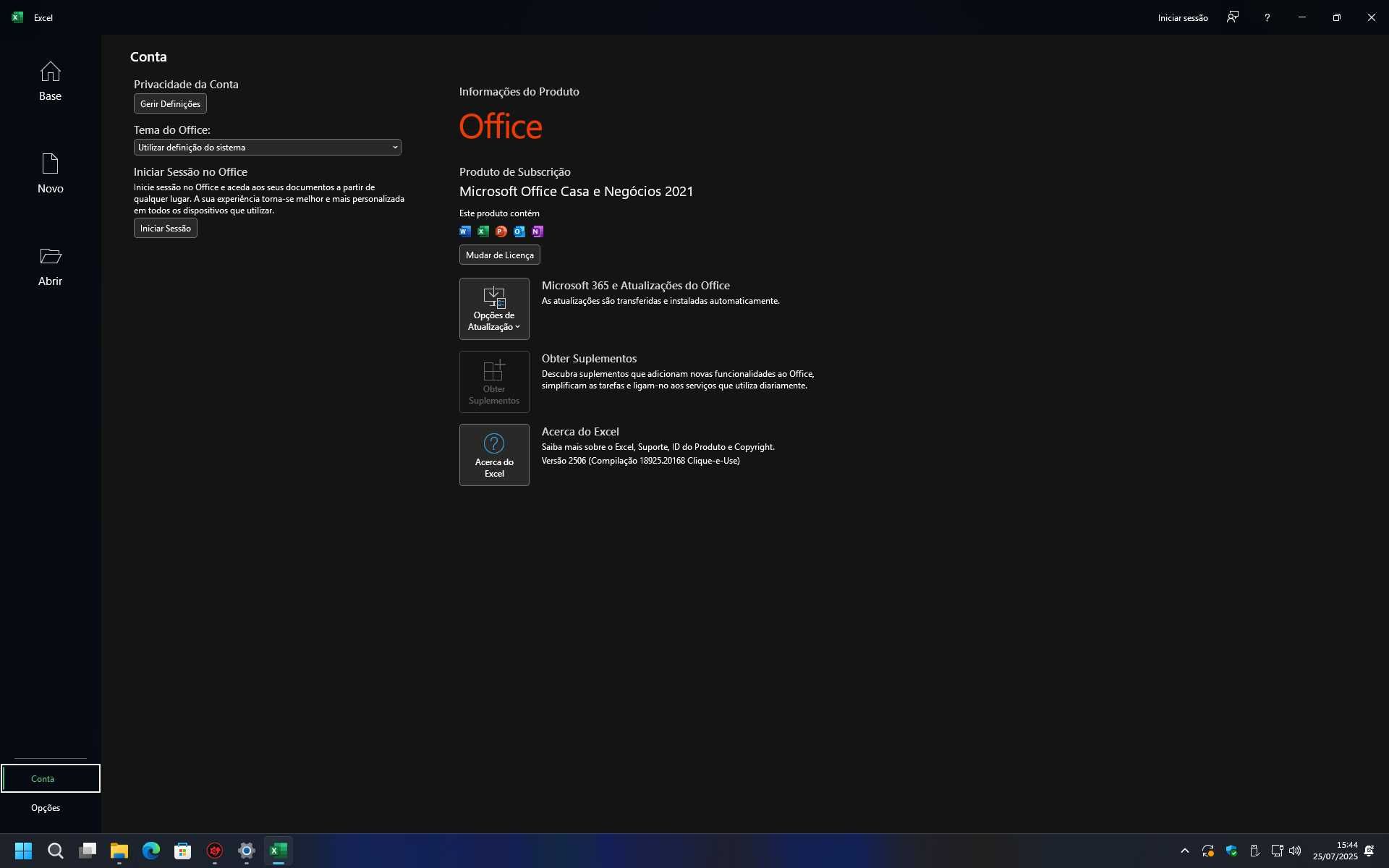Open Settings gear app on the taskbar
The image size is (1389, 868).
tap(247, 851)
